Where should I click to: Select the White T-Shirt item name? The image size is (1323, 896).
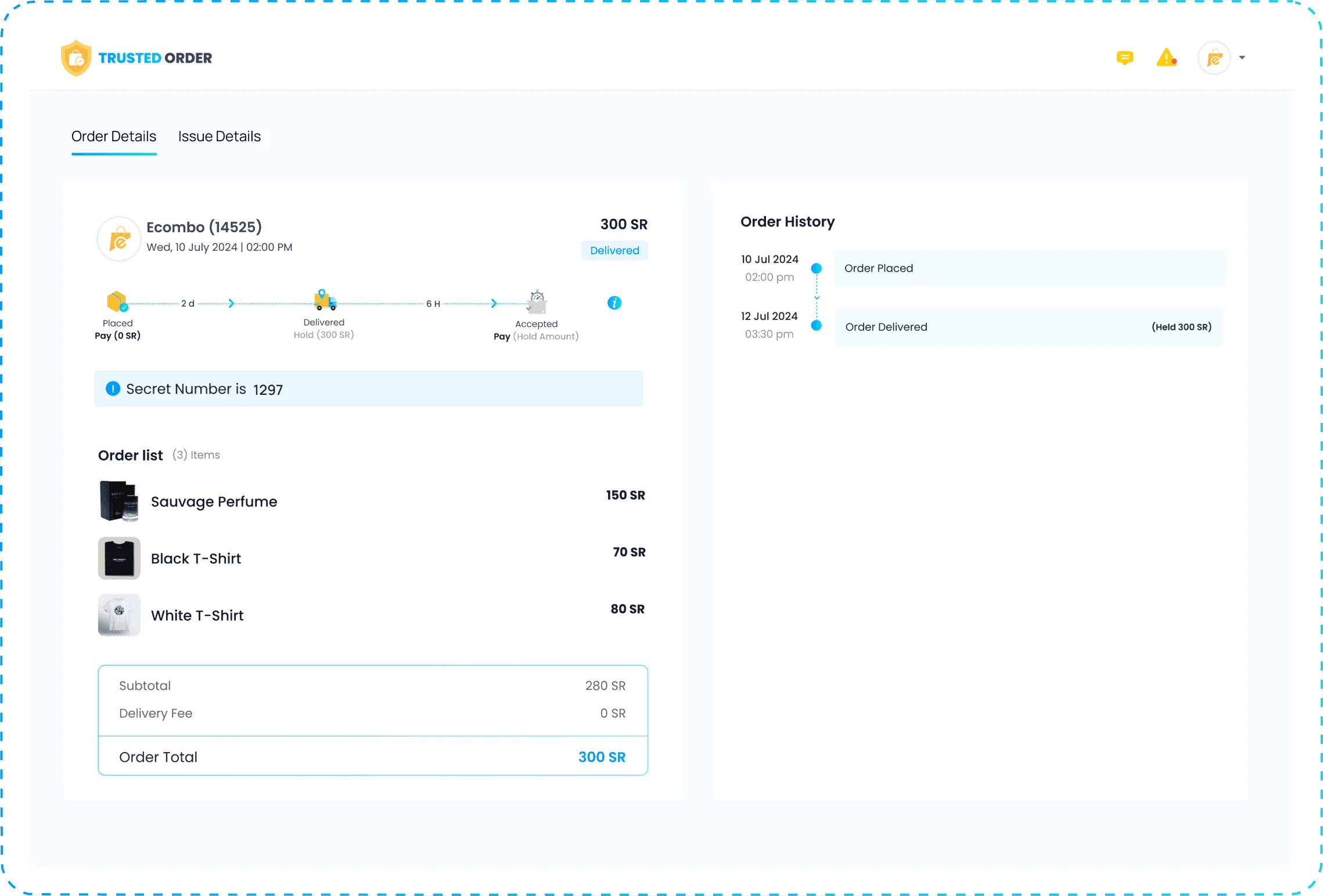click(197, 616)
